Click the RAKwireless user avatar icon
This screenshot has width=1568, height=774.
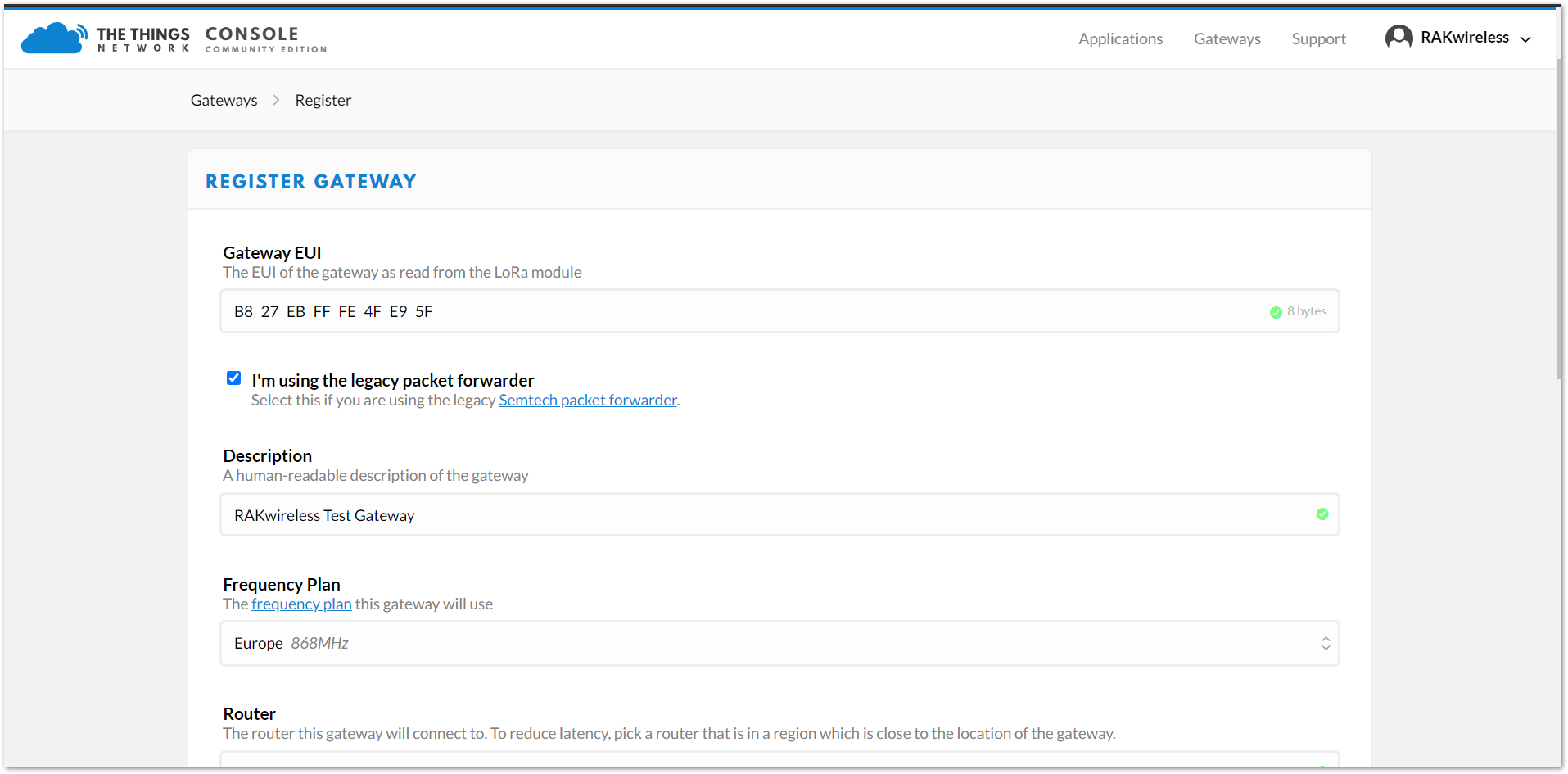[1399, 38]
